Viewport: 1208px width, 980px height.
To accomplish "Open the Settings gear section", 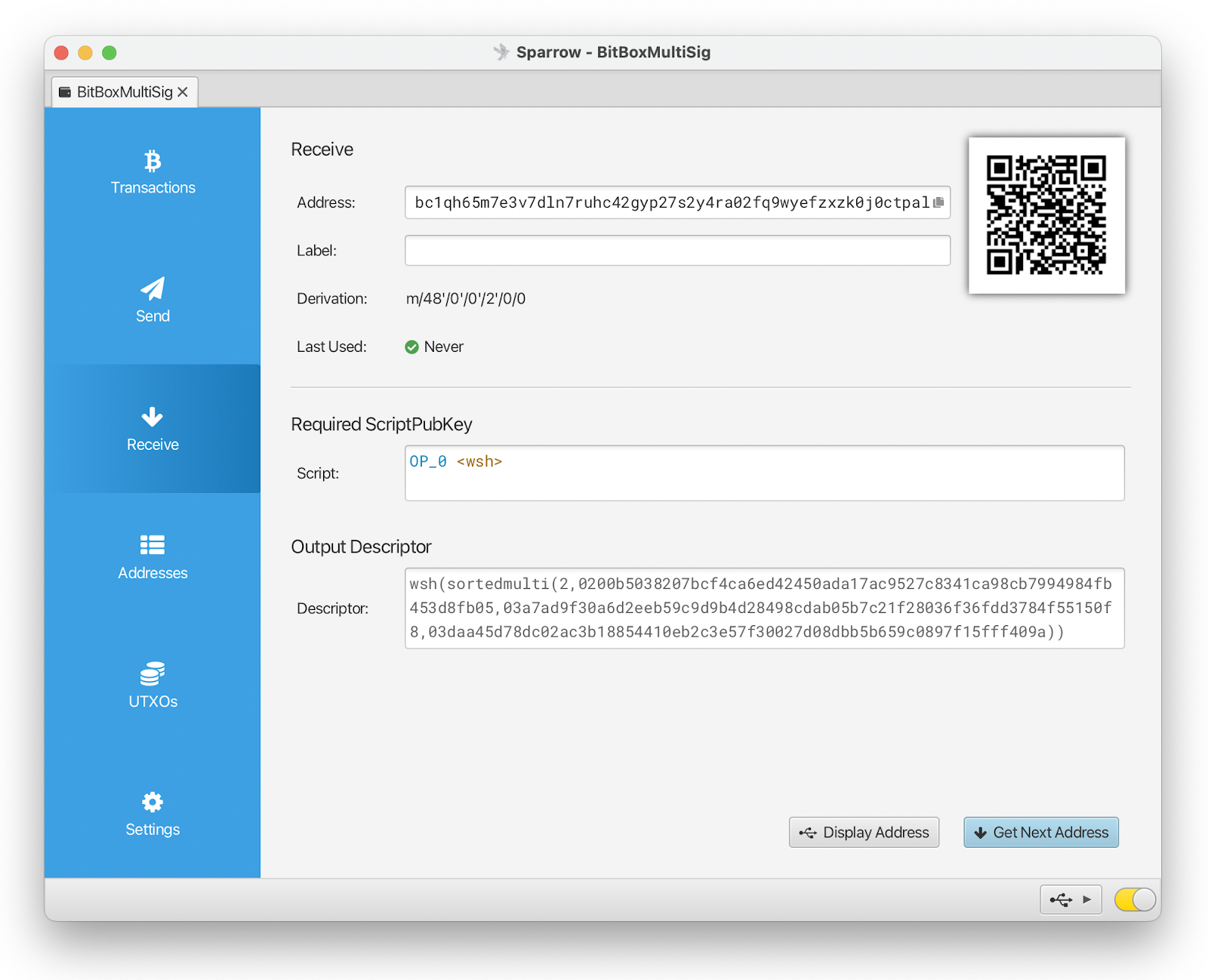I will click(x=153, y=814).
